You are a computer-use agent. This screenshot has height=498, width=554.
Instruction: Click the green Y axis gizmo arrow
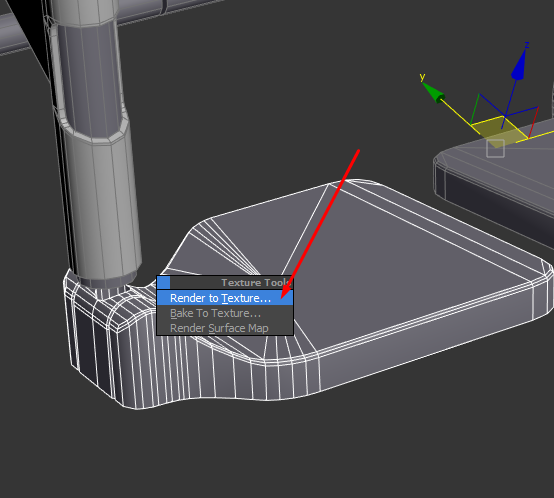coord(434,93)
